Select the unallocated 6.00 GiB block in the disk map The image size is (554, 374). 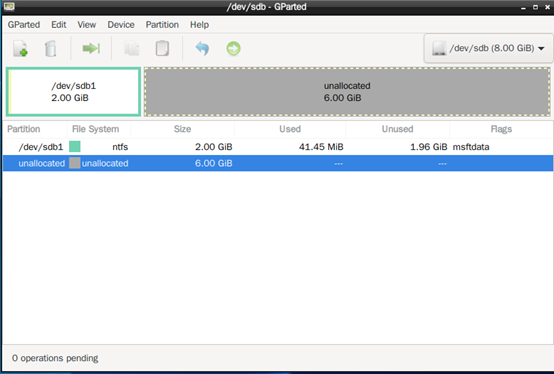347,92
